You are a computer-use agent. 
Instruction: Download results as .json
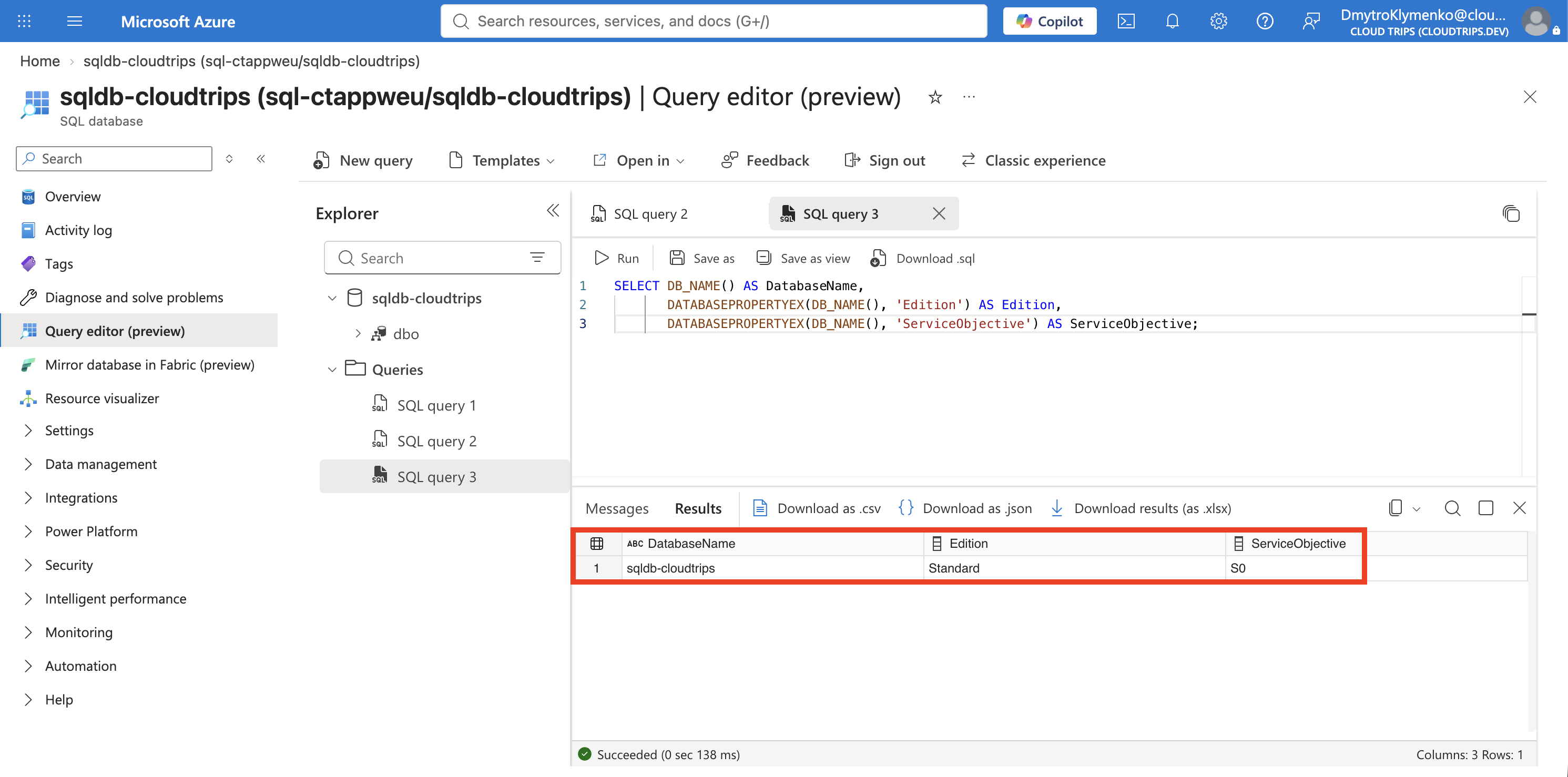[965, 509]
